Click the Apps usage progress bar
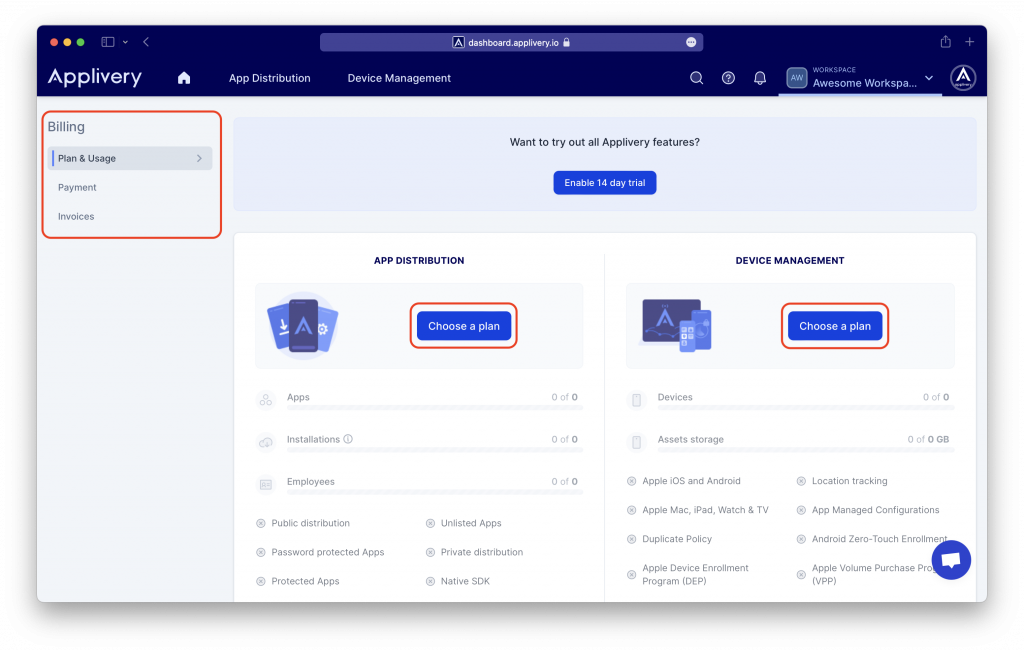Image resolution: width=1024 pixels, height=651 pixels. 434,408
